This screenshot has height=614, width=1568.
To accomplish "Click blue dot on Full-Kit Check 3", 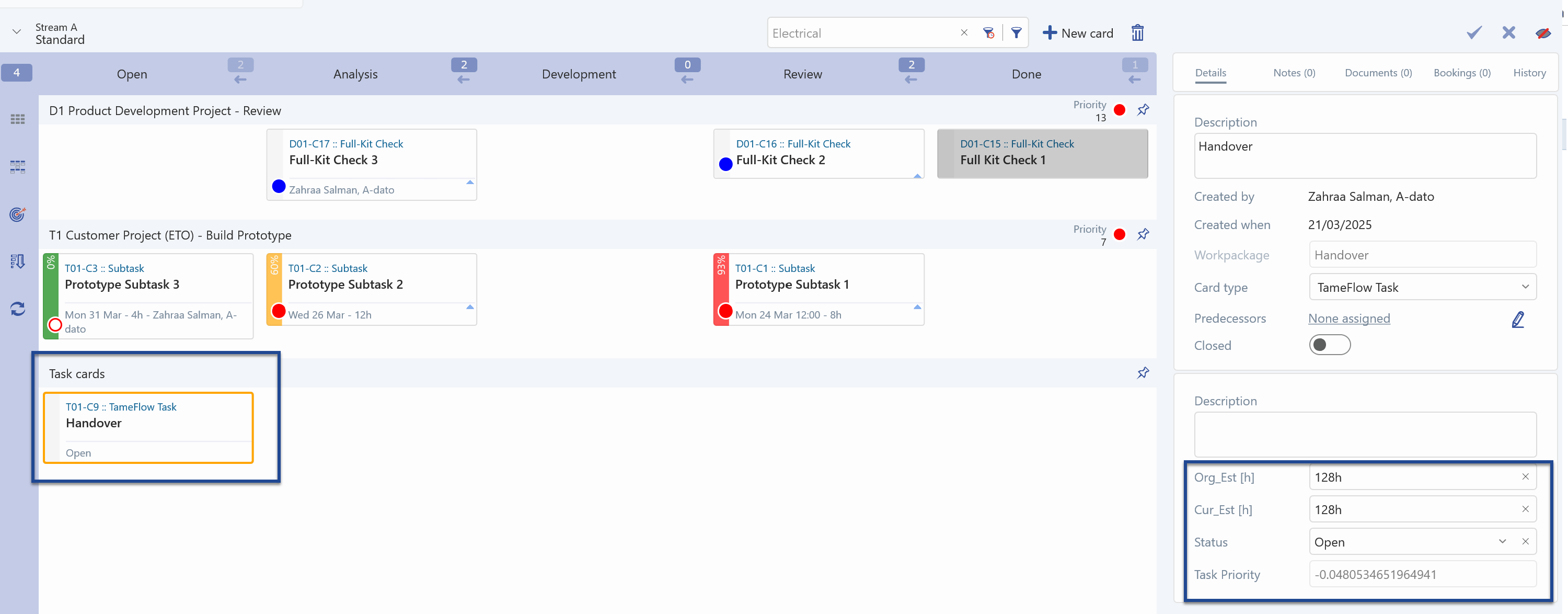I will pos(279,186).
